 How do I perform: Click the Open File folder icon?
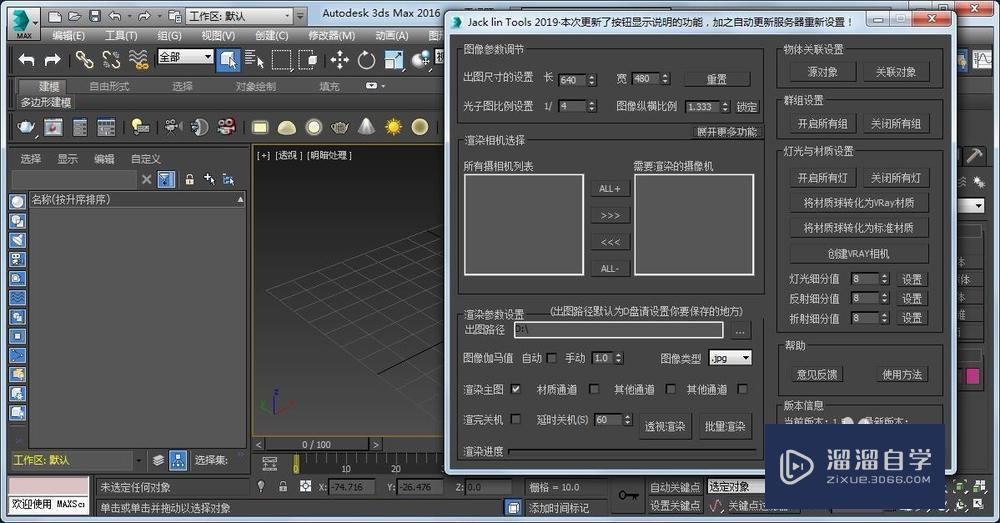click(x=75, y=16)
